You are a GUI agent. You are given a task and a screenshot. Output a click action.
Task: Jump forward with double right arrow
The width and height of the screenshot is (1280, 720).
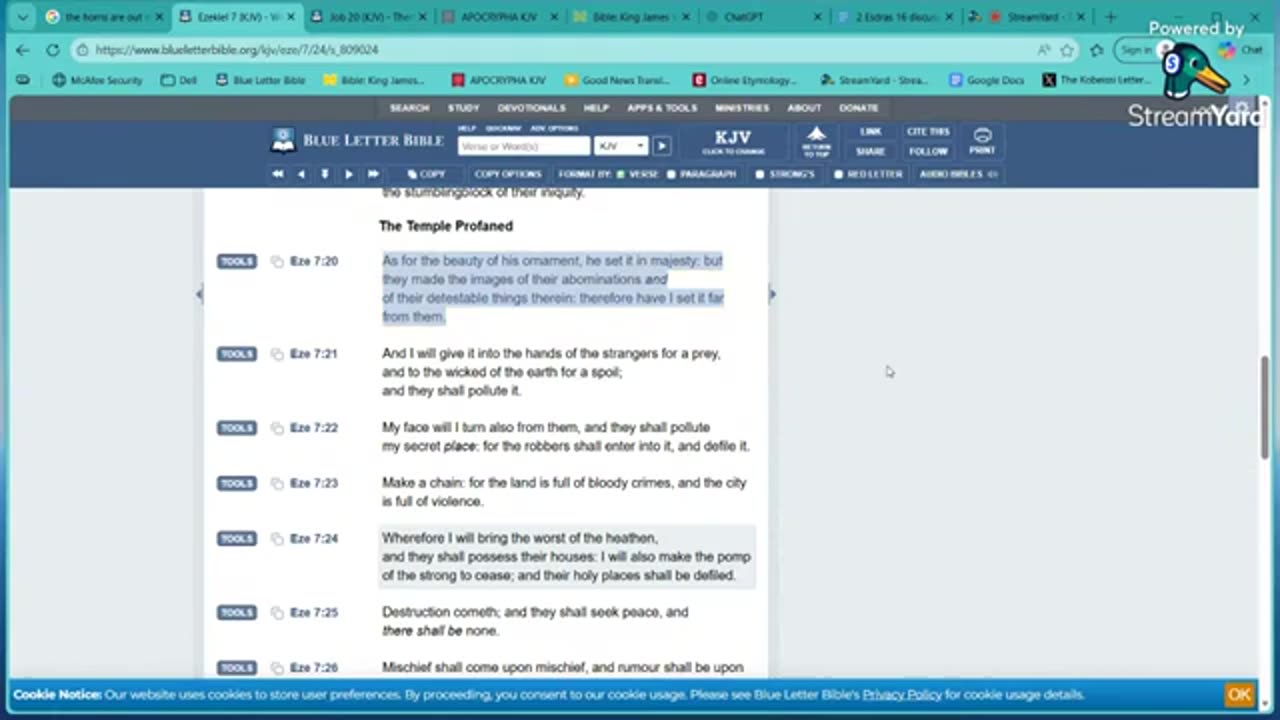pyautogui.click(x=373, y=174)
